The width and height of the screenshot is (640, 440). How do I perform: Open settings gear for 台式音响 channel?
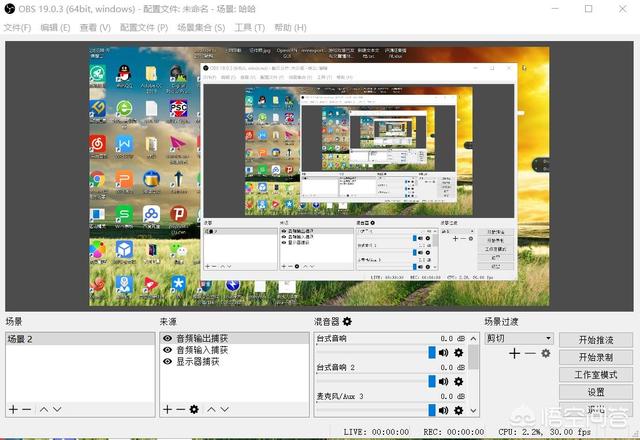pyautogui.click(x=458, y=353)
